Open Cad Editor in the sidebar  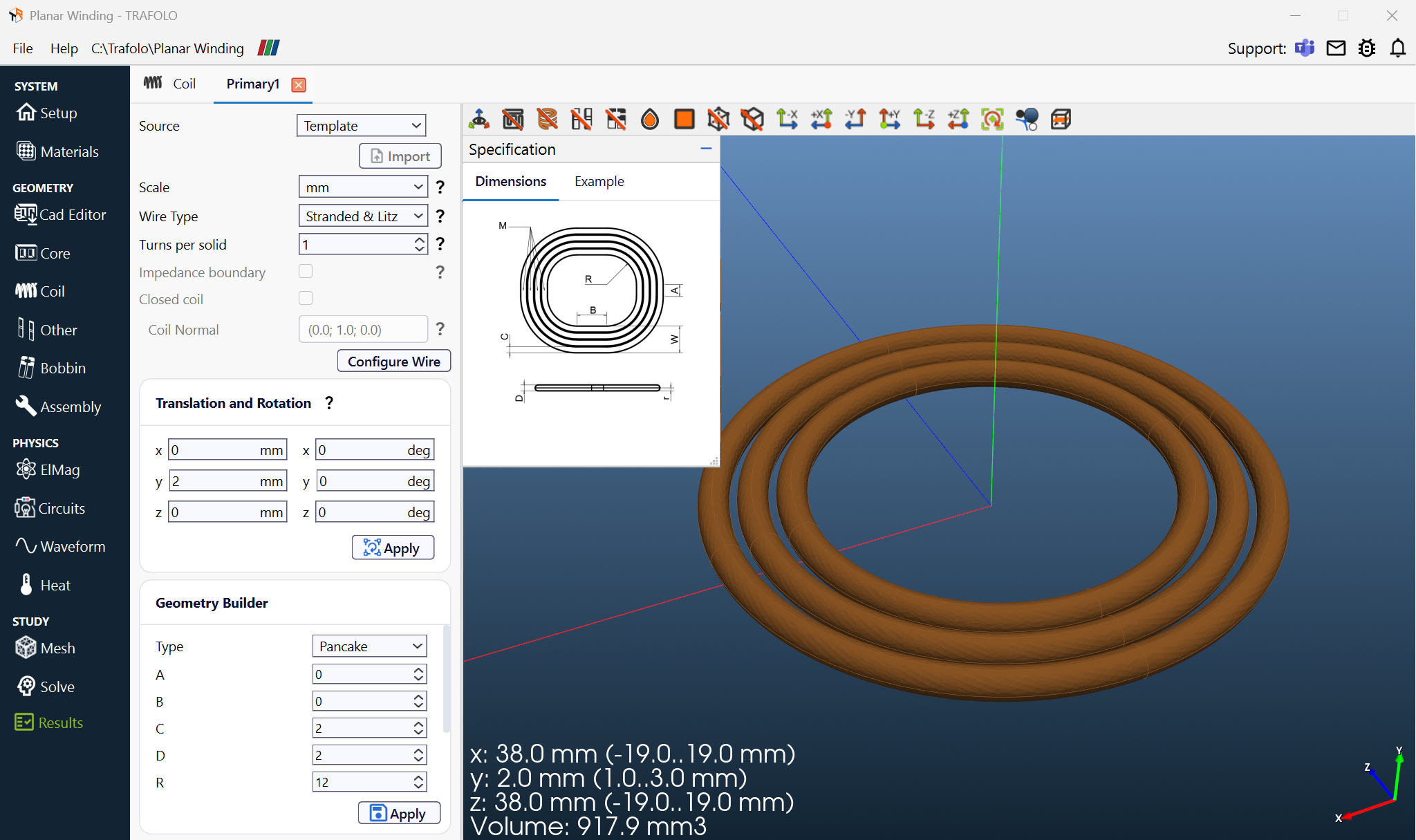(x=61, y=214)
